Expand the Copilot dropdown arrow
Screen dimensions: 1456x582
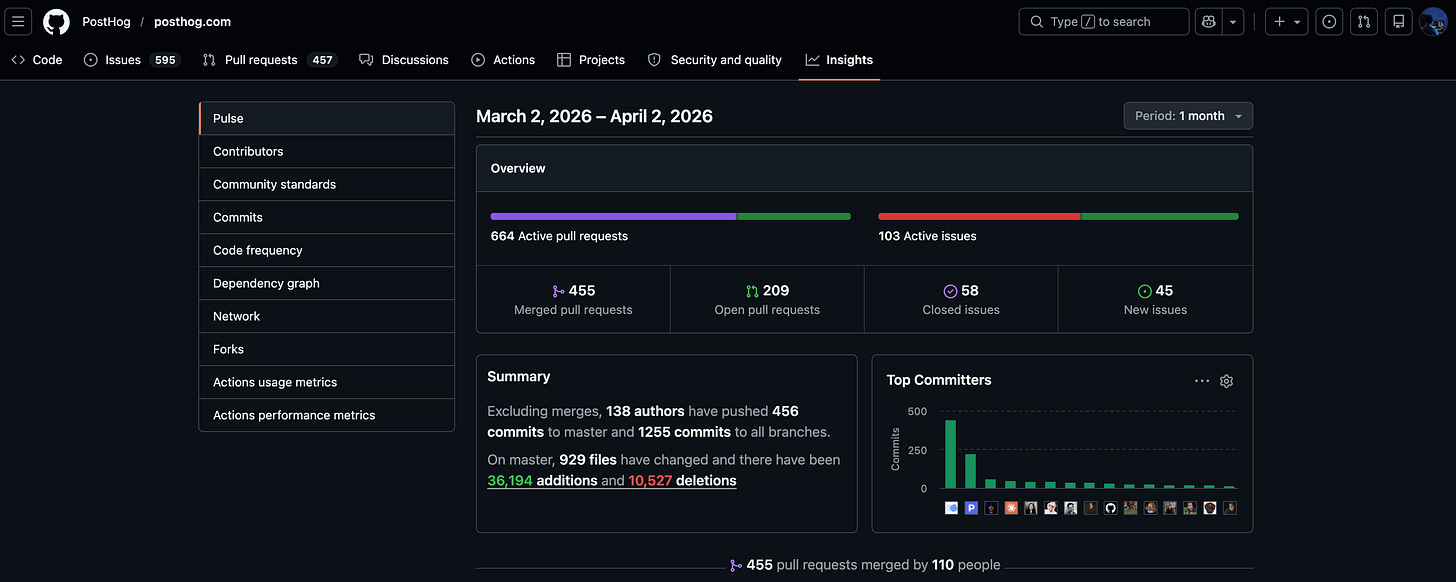click(x=1232, y=21)
